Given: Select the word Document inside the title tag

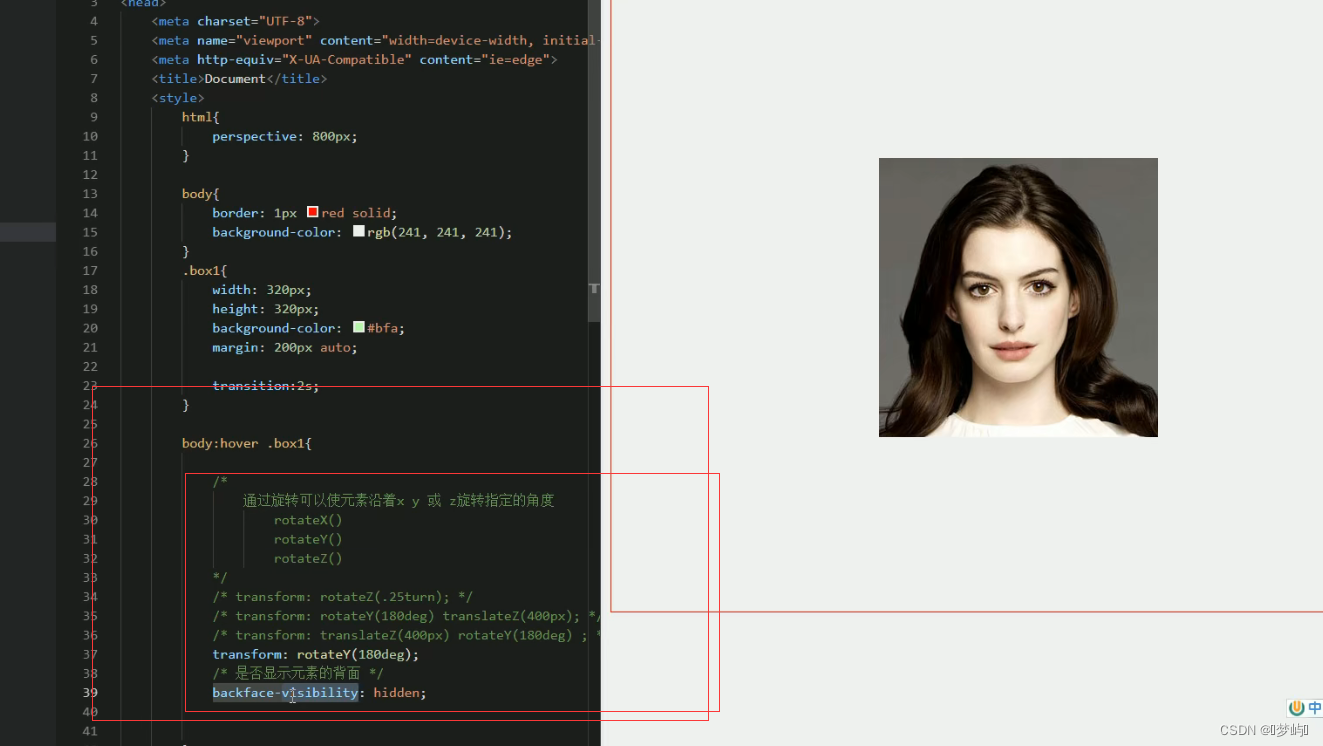Looking at the screenshot, I should point(235,78).
